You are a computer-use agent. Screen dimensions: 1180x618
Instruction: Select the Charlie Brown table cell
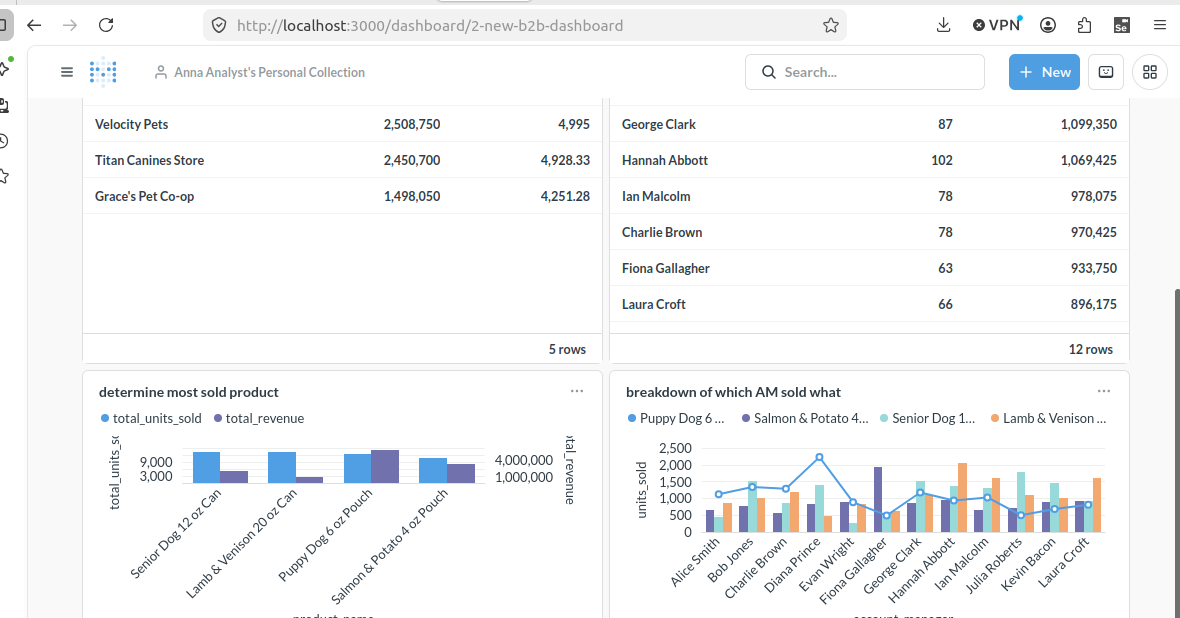click(661, 233)
